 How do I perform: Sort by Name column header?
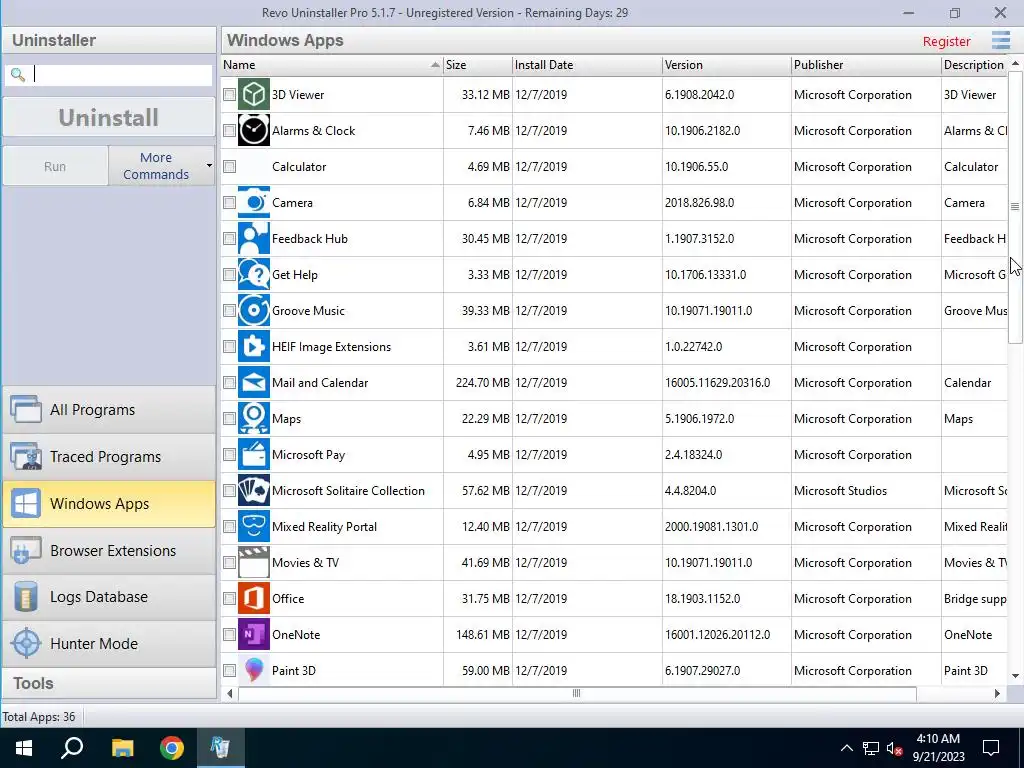(331, 65)
